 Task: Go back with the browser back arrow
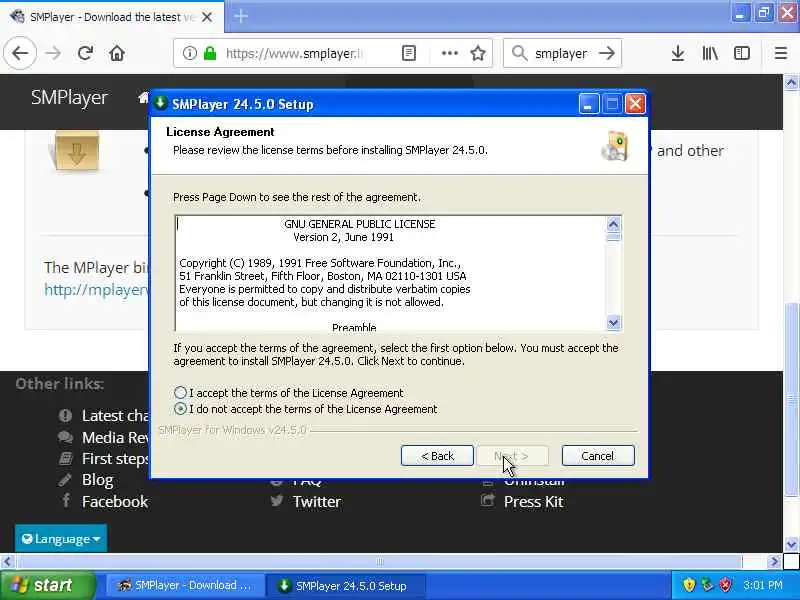click(20, 53)
